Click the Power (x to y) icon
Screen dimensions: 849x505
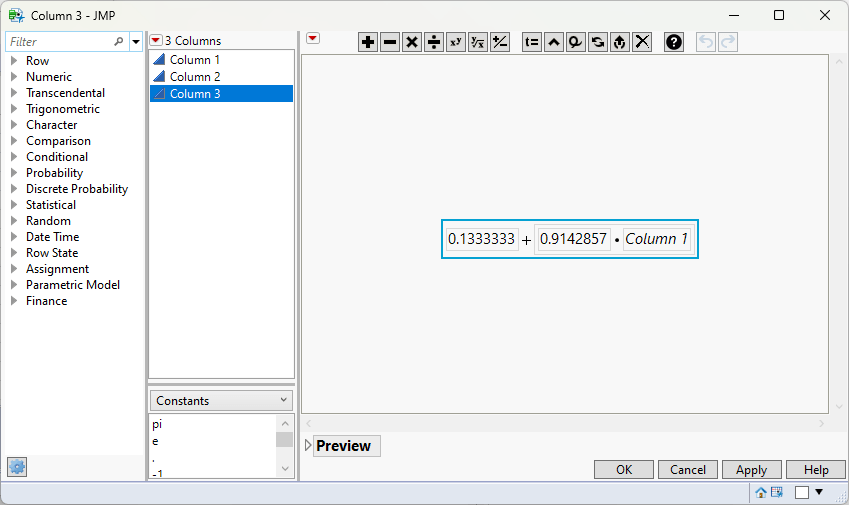click(456, 42)
